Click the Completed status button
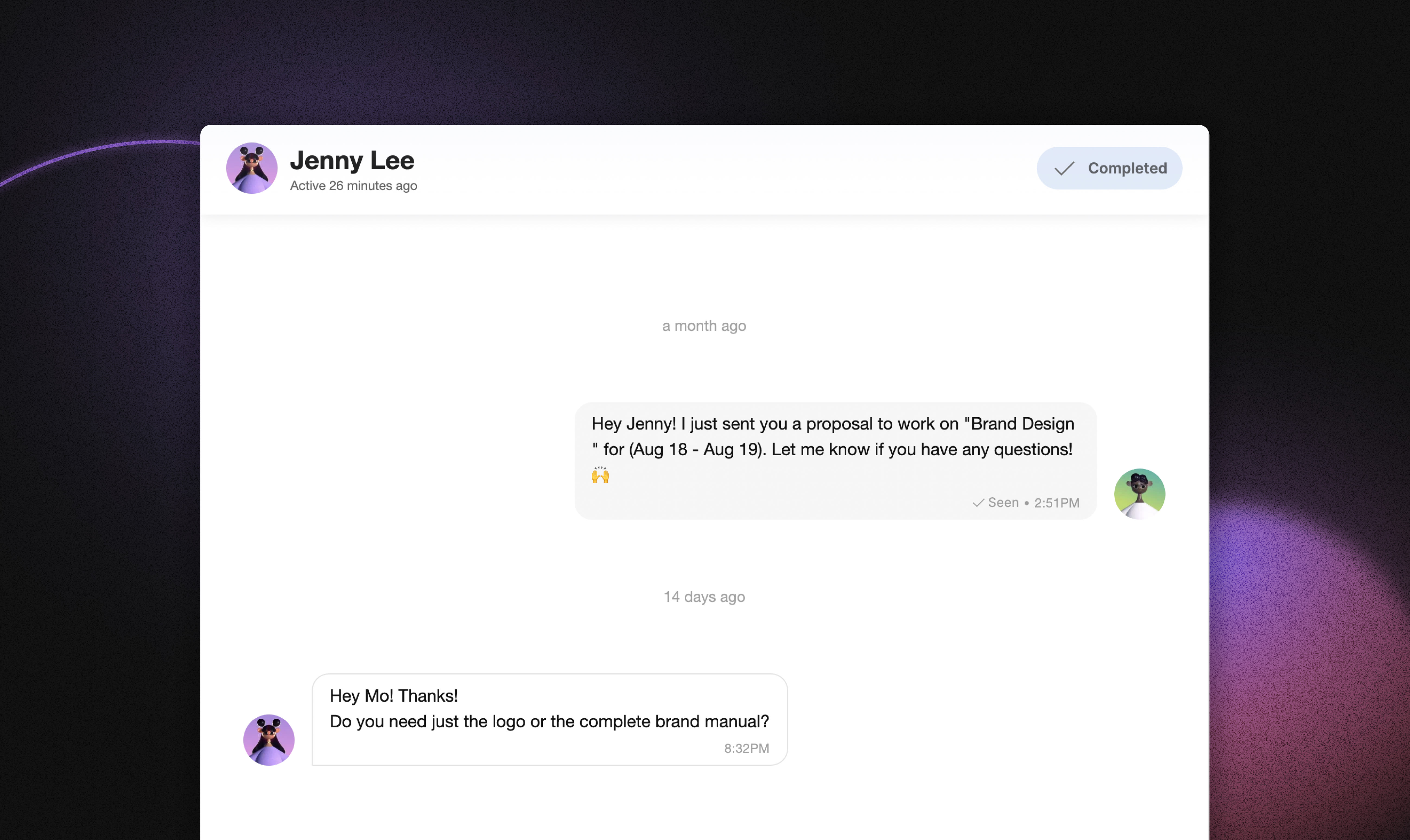 pyautogui.click(x=1109, y=168)
